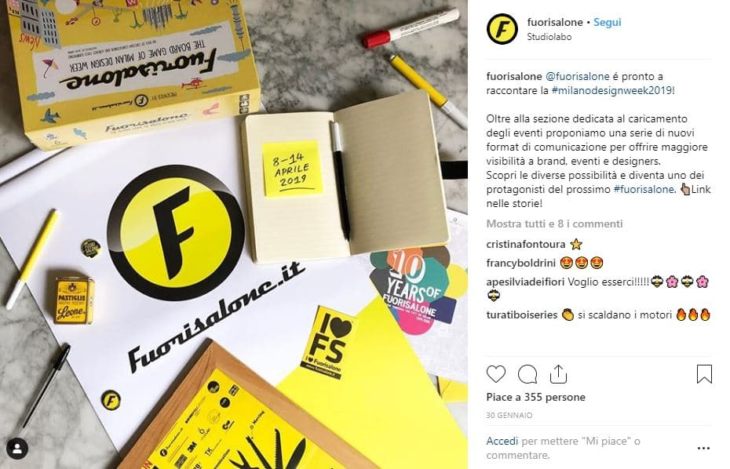
Task: Open turatiboiseries commenter profile
Action: point(522,315)
